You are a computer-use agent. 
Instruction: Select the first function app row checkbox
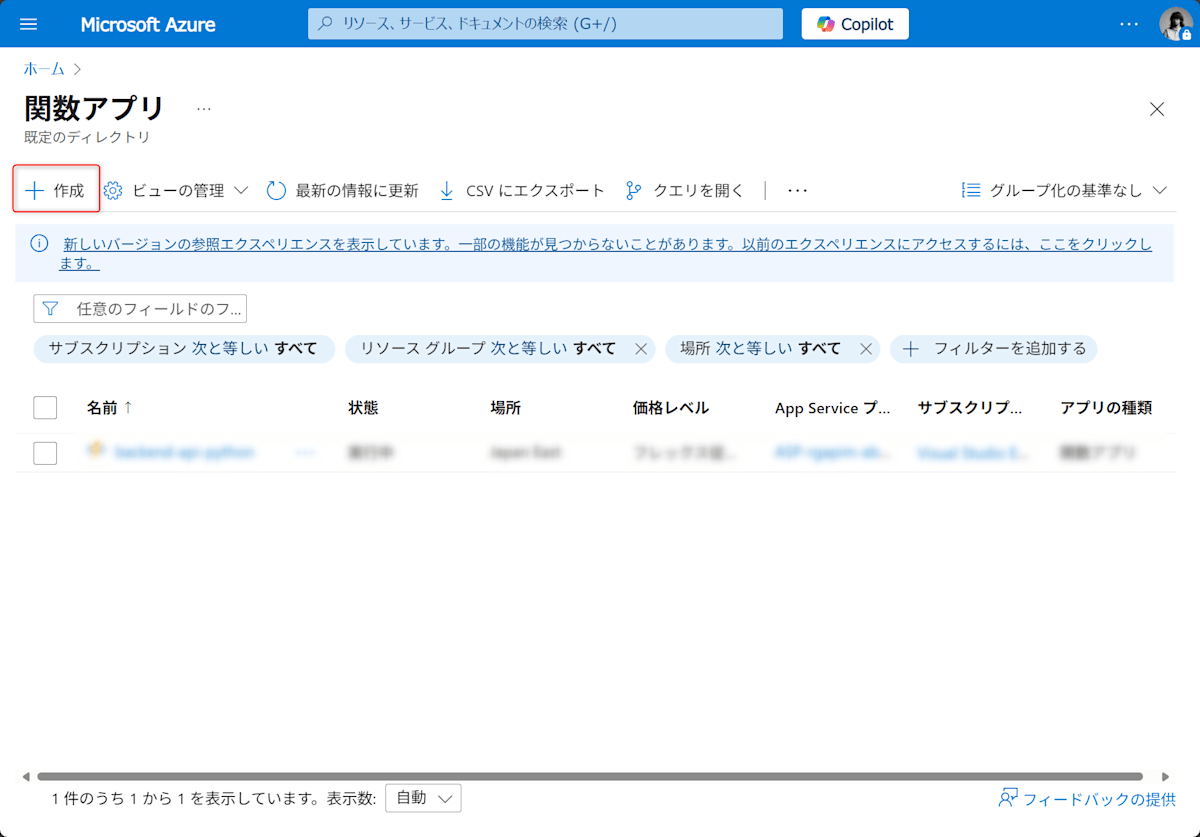pyautogui.click(x=45, y=453)
